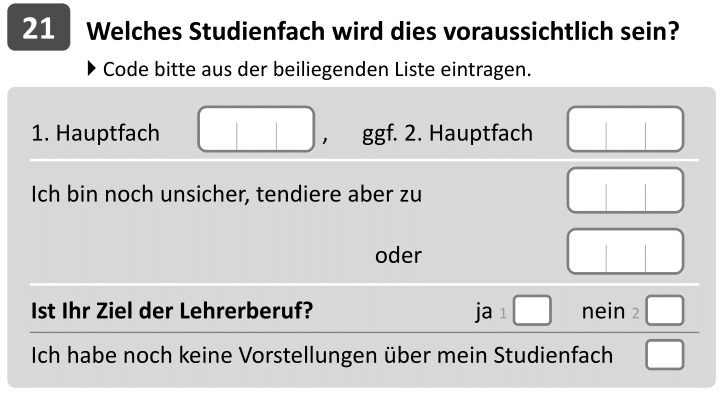Select middle digit cell of 1. Hauptfach

click(x=257, y=129)
